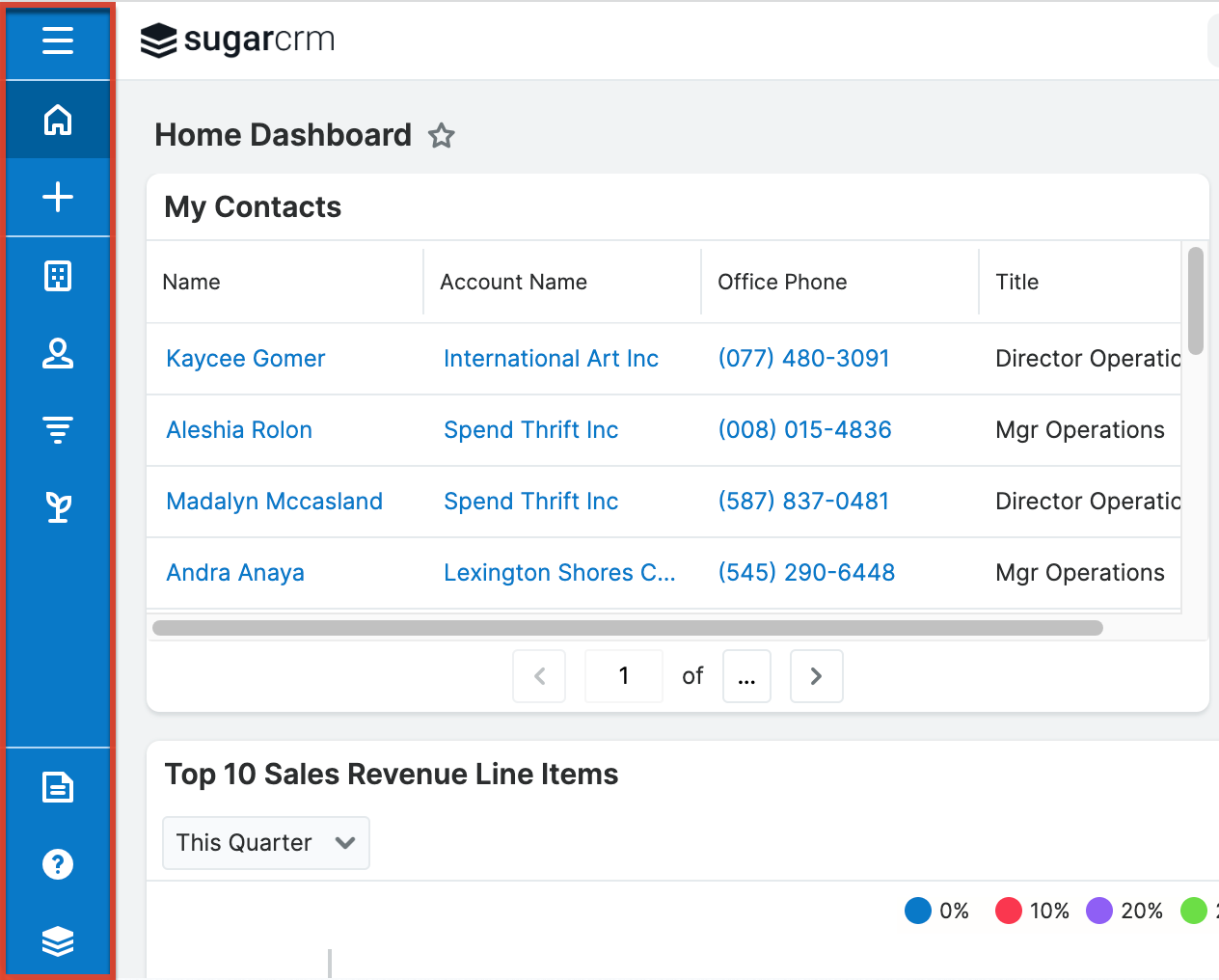
Task: Open the hamburger navigation menu
Action: (x=58, y=41)
